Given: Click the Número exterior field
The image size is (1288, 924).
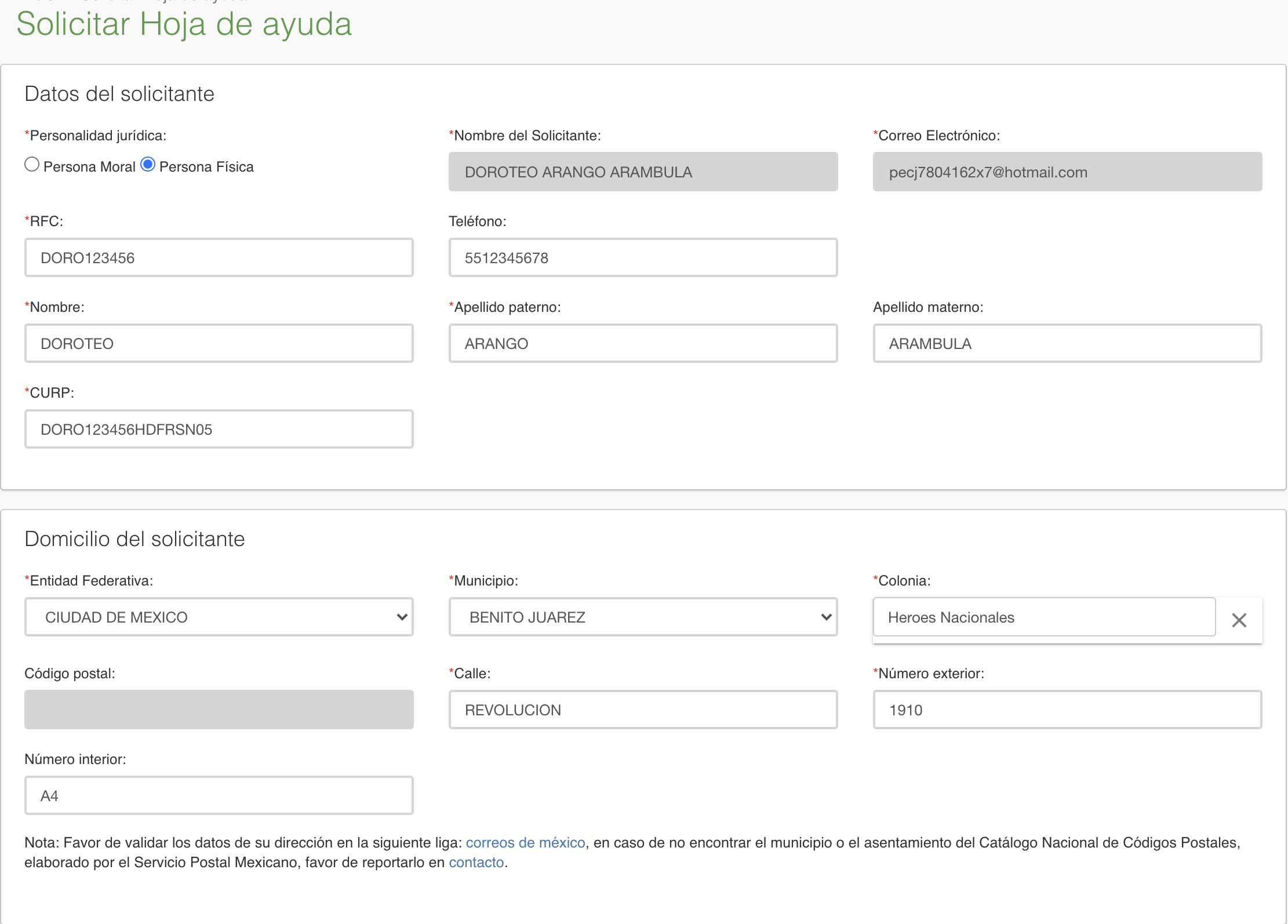Looking at the screenshot, I should tap(1068, 710).
